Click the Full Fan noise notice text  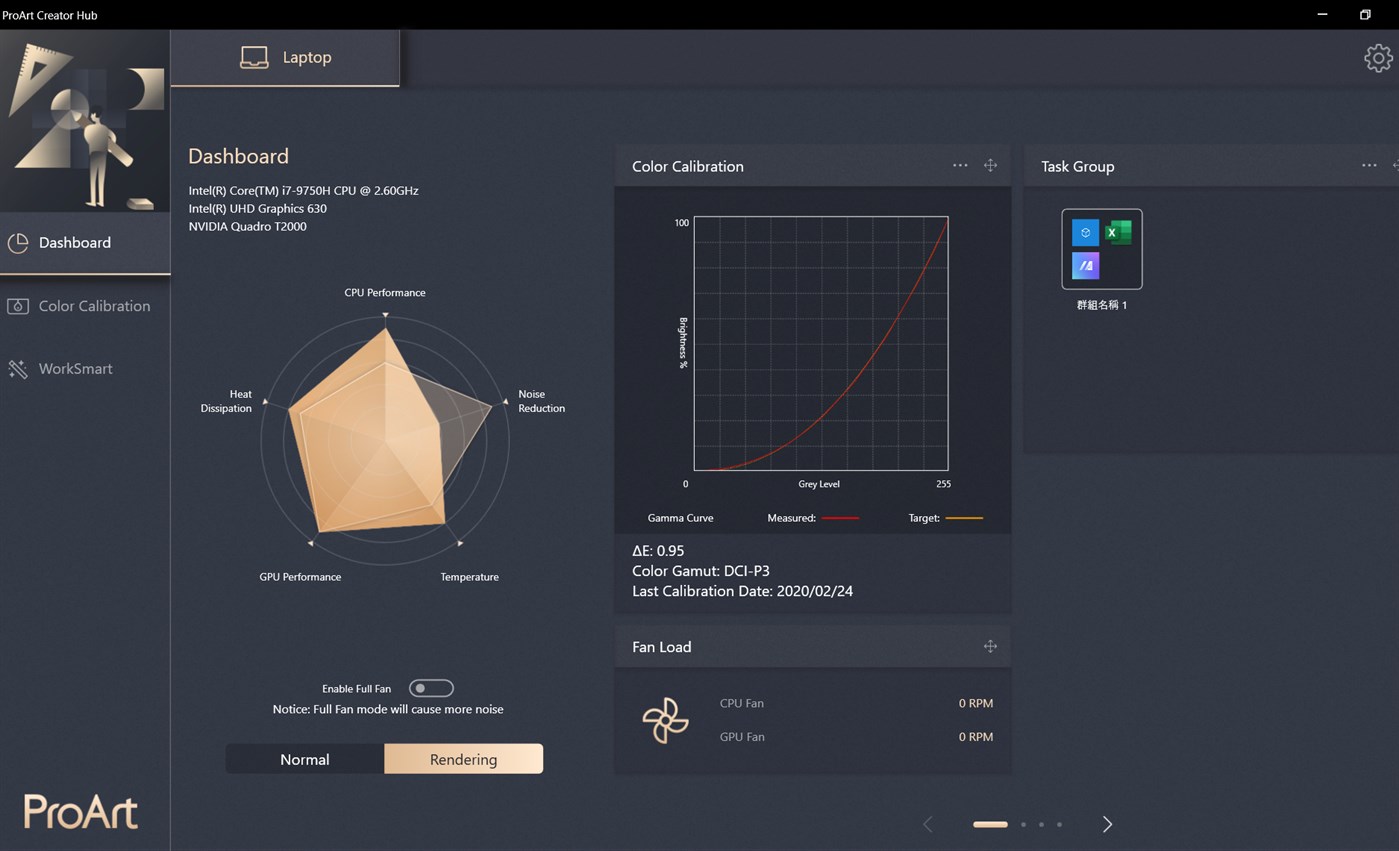tap(388, 709)
